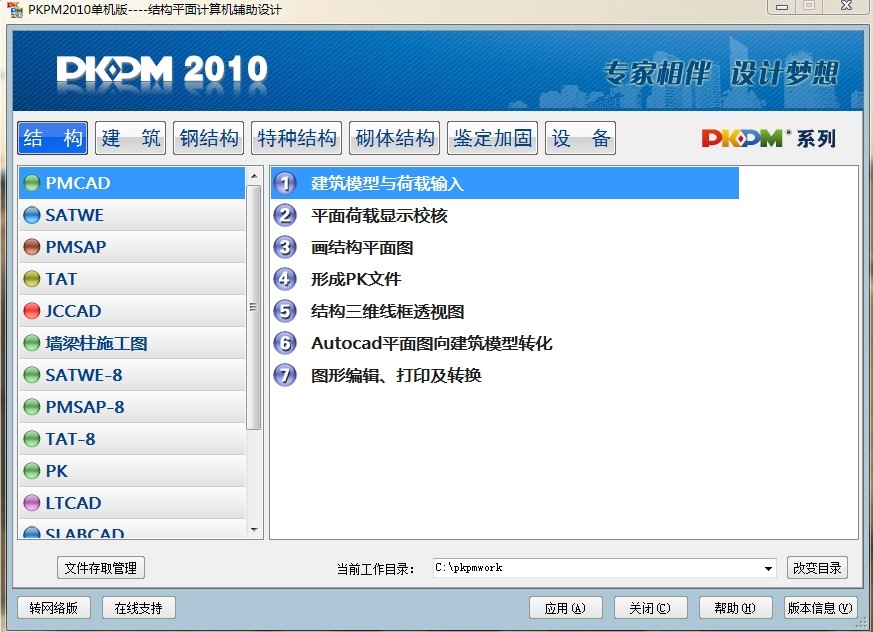873x632 pixels.
Task: Click the blue SATWE module icon
Action: [32, 215]
